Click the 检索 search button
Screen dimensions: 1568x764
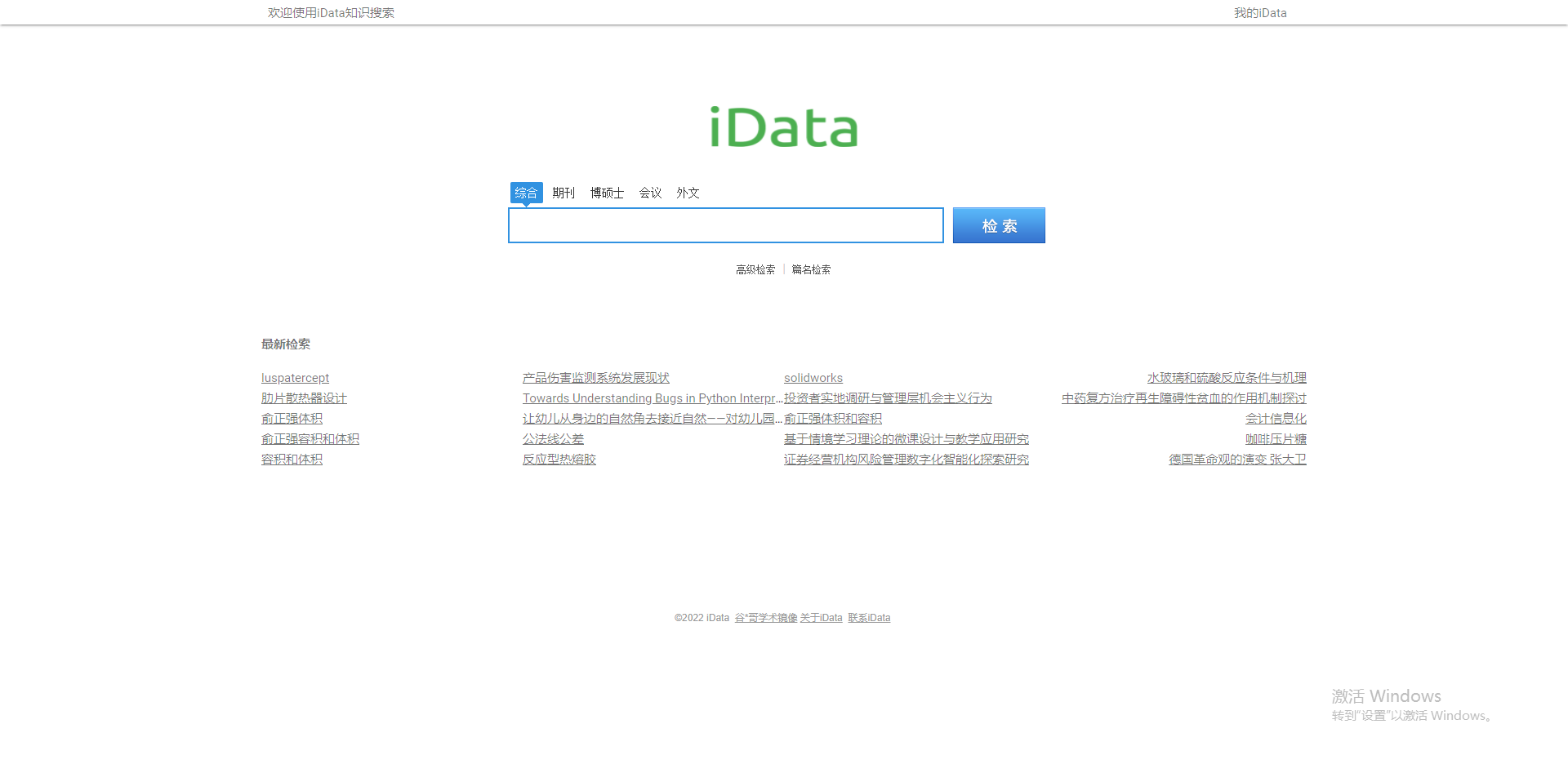click(999, 225)
